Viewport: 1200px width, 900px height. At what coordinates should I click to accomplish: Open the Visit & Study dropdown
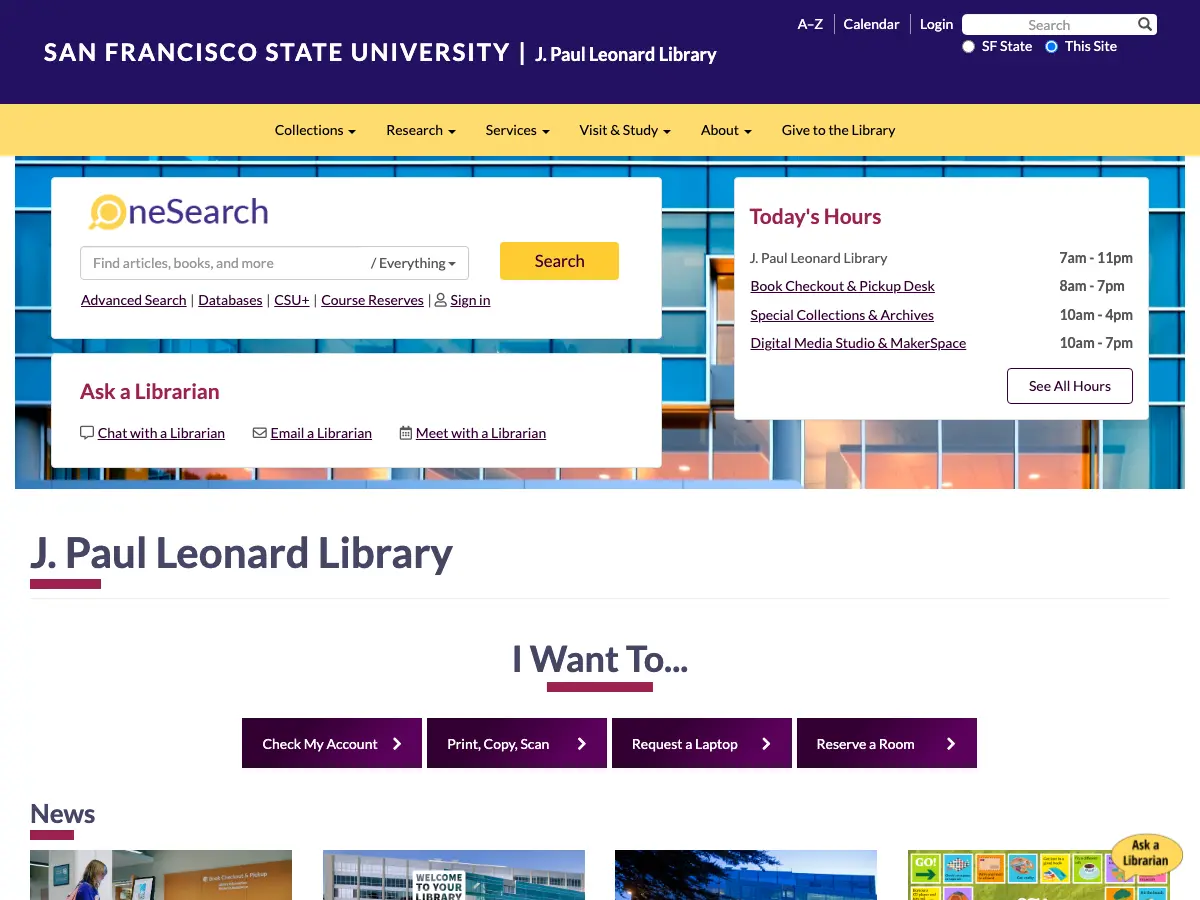coord(625,130)
